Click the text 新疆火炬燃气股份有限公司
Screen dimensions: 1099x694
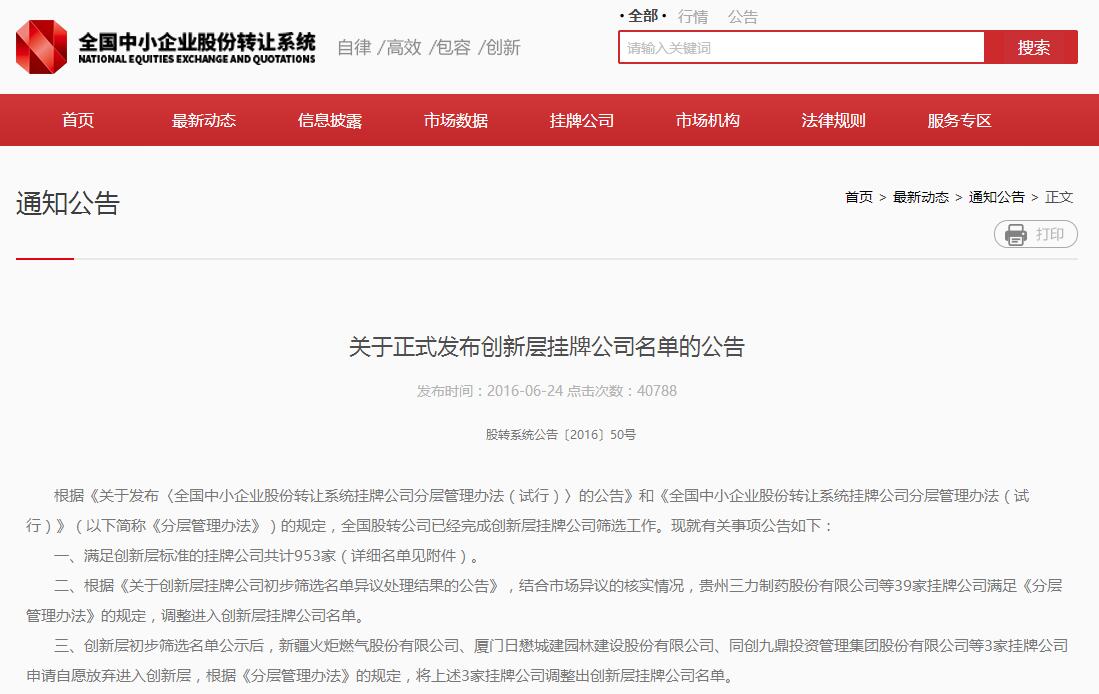point(369,646)
